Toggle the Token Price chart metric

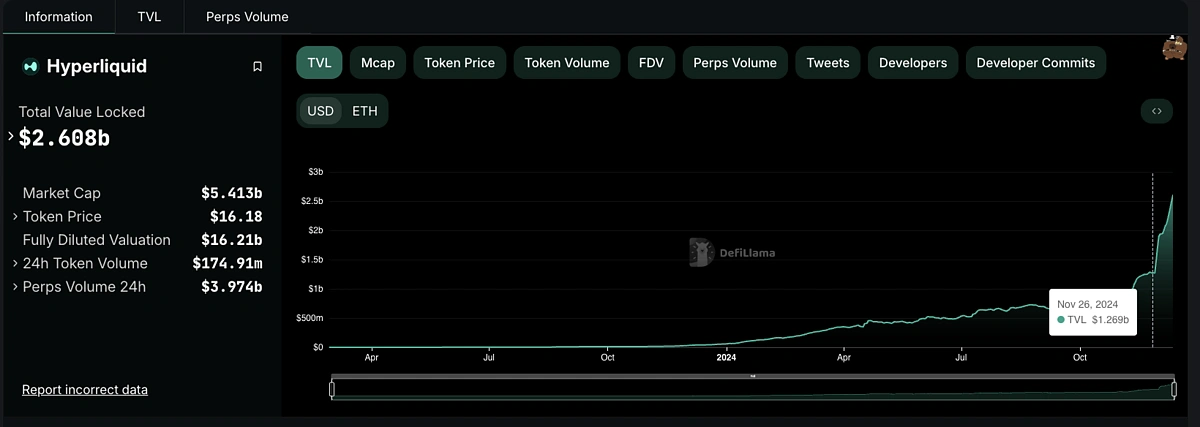[x=459, y=62]
